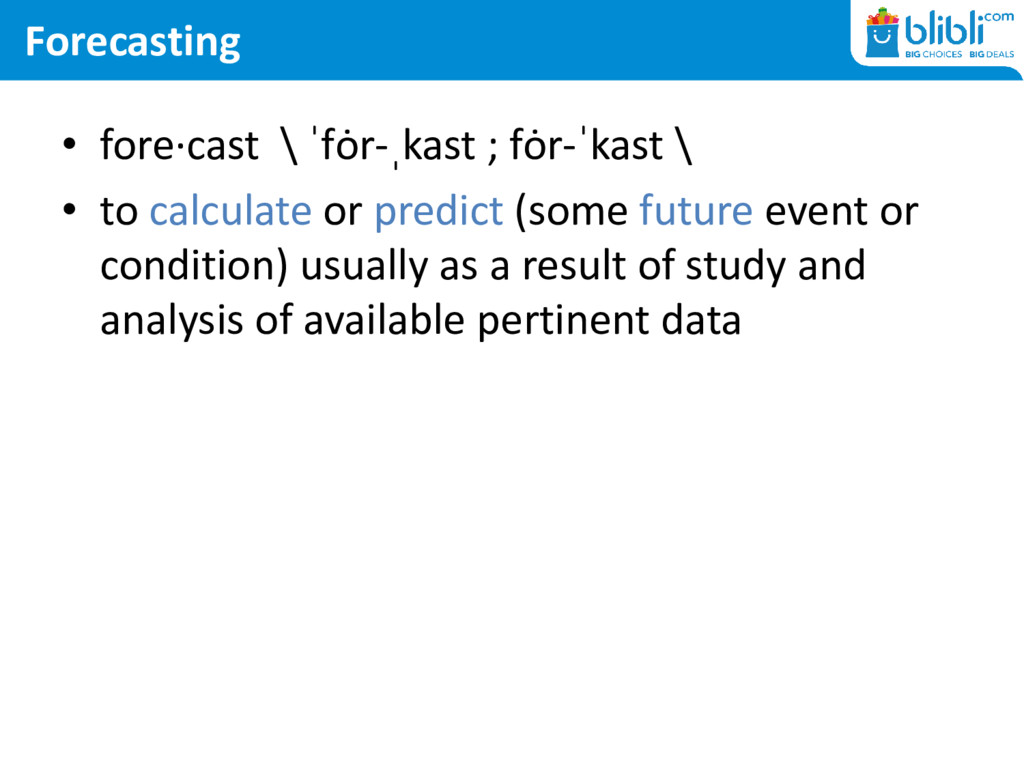Click the .com text in logo
The image size is (1024, 768).
tap(999, 17)
